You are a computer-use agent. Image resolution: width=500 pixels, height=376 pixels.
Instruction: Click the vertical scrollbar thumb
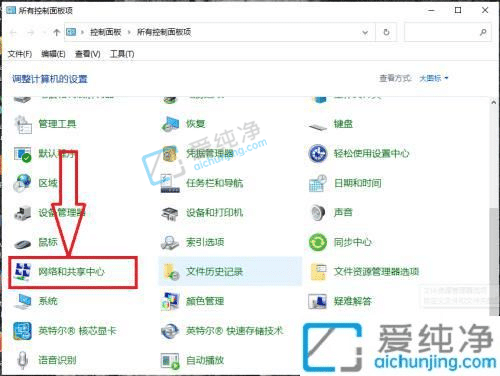(x=494, y=261)
